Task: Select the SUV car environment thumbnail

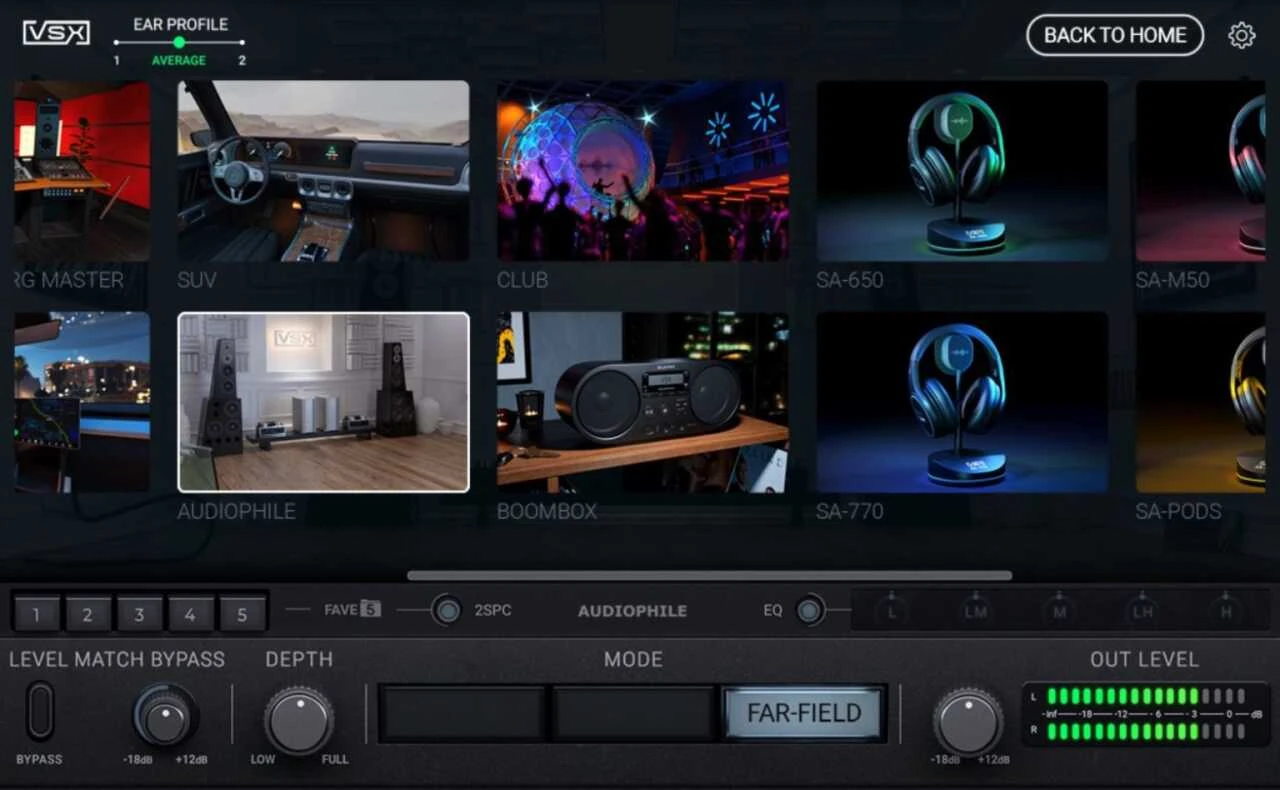Action: (x=323, y=171)
